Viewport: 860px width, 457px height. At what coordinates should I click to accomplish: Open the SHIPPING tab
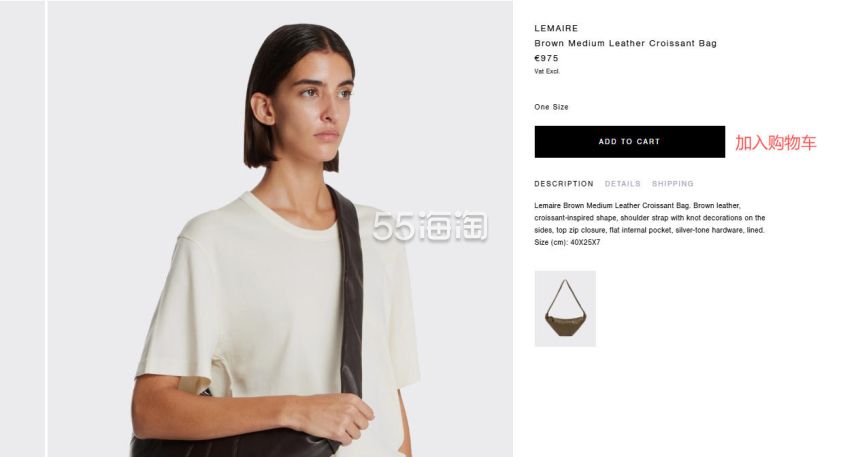tap(672, 184)
